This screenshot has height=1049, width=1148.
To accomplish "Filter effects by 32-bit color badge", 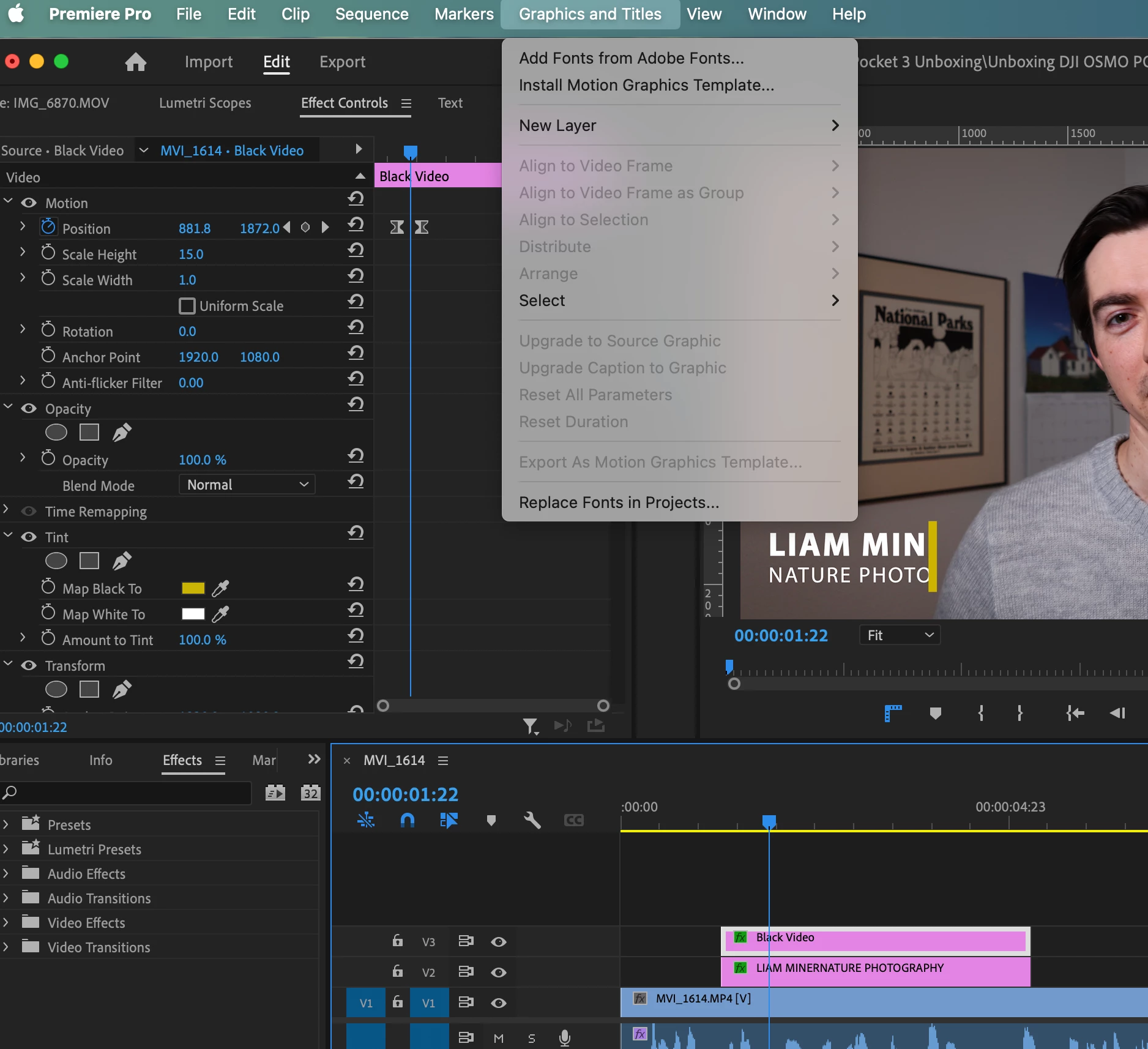I will (311, 793).
